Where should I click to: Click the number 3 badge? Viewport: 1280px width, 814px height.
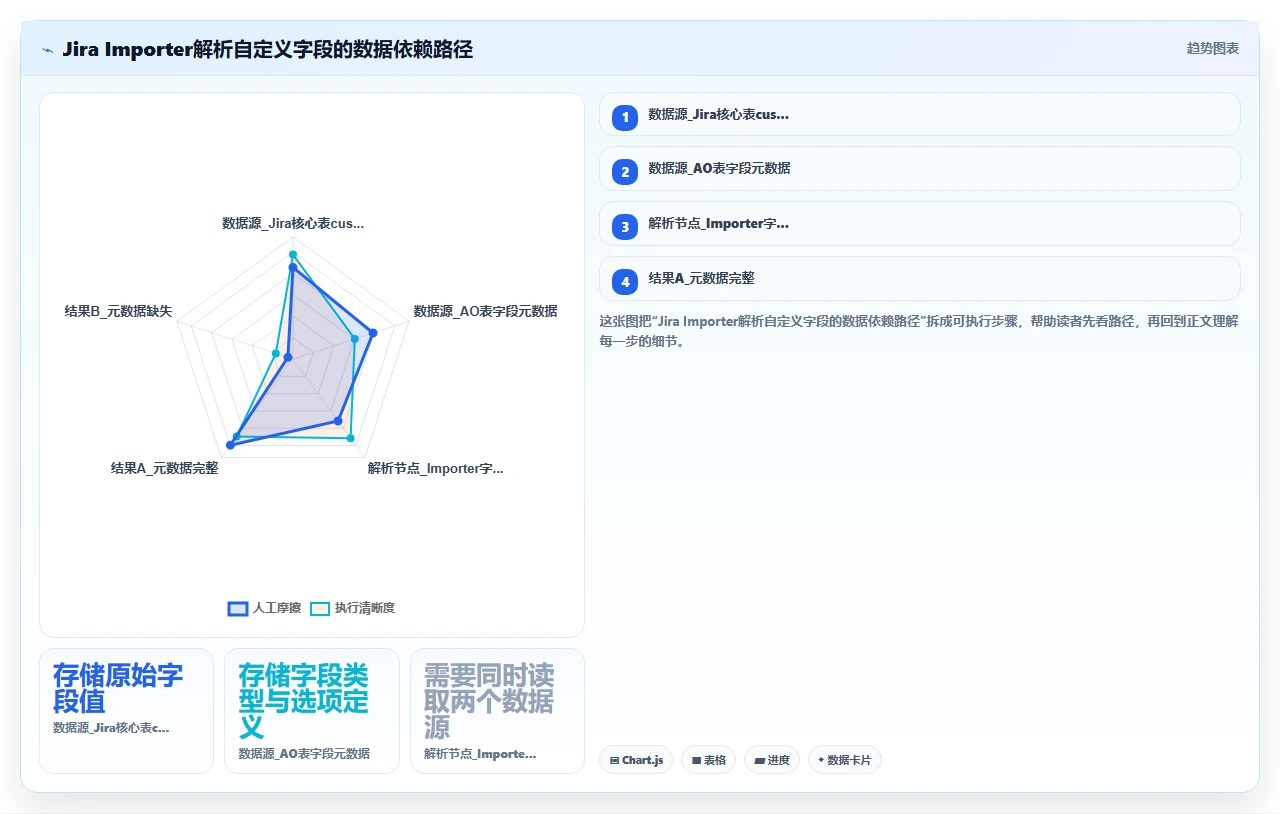click(625, 227)
